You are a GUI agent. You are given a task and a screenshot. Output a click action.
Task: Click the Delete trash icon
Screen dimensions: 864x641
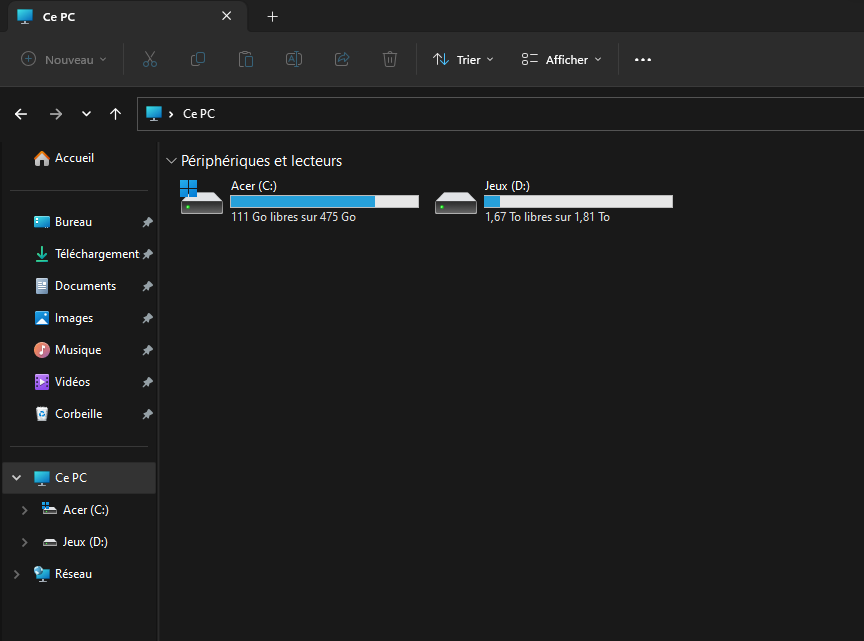click(390, 60)
